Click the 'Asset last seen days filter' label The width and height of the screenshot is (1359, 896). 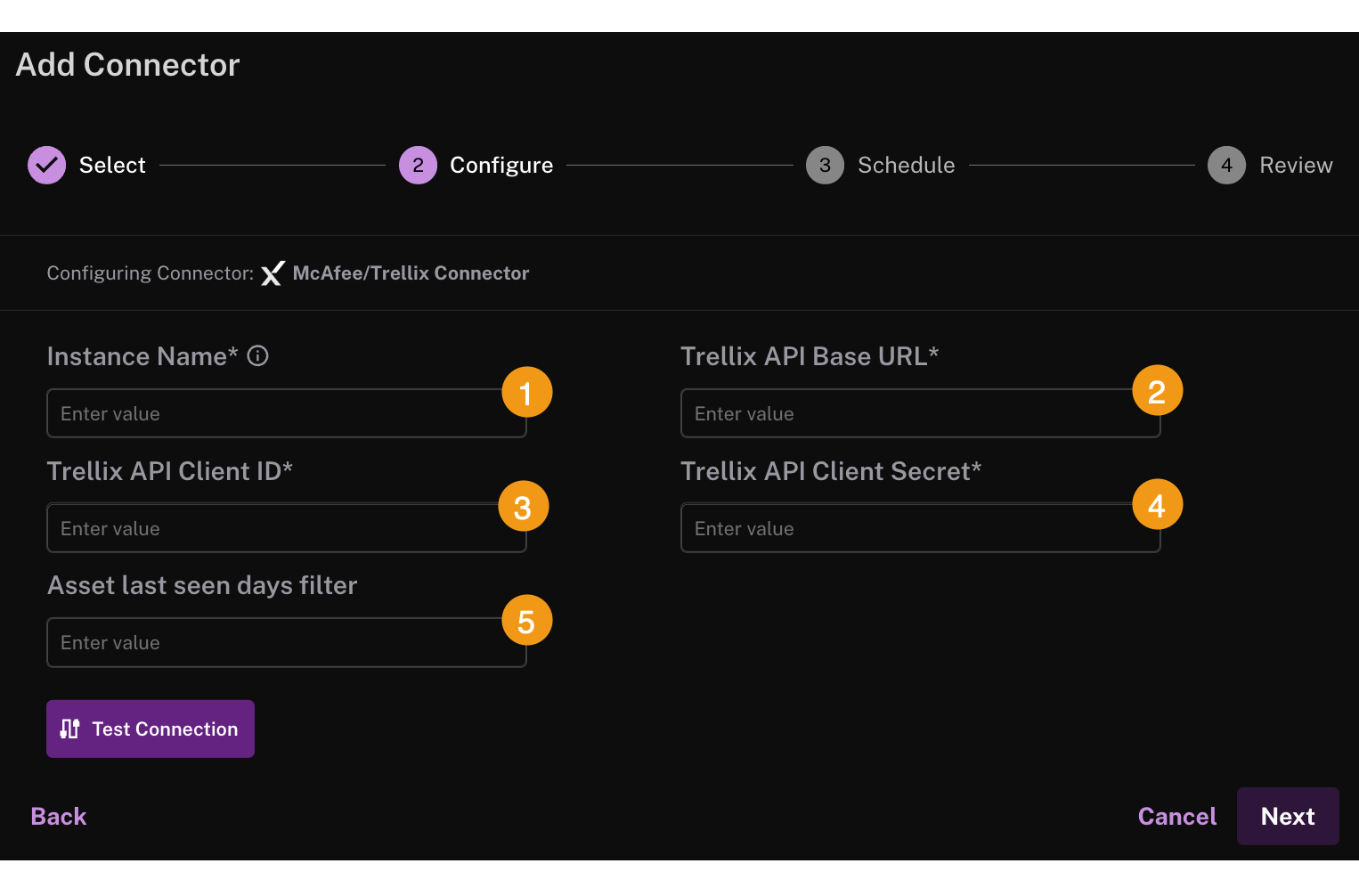202,585
